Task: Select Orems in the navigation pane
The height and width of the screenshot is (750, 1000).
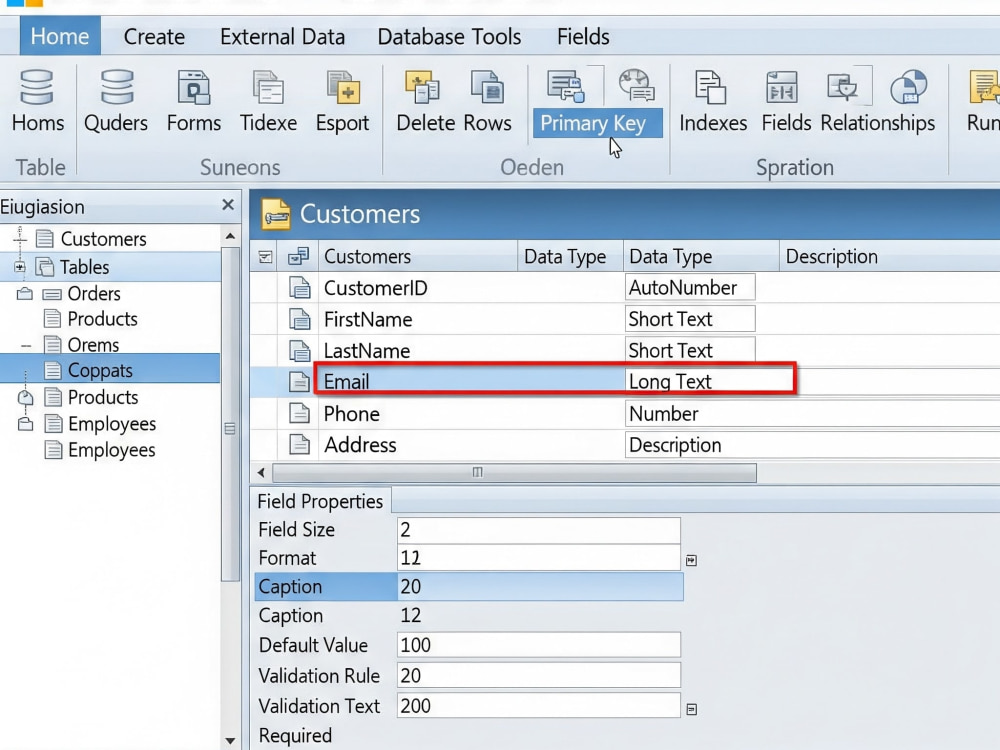Action: coord(93,345)
